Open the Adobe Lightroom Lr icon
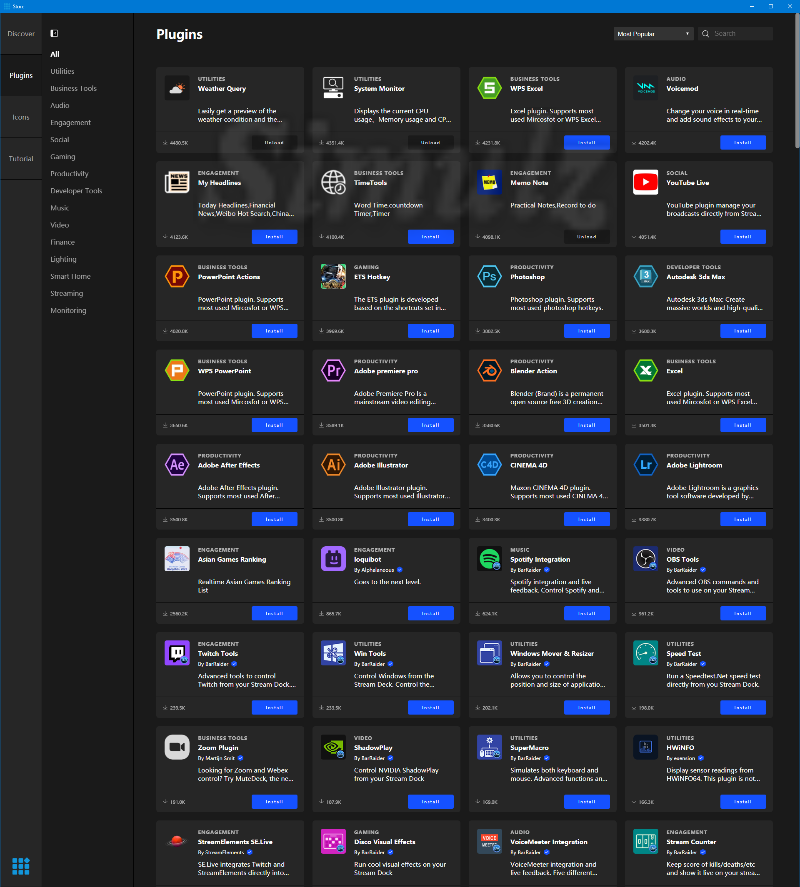The height and width of the screenshot is (887, 800). click(646, 465)
